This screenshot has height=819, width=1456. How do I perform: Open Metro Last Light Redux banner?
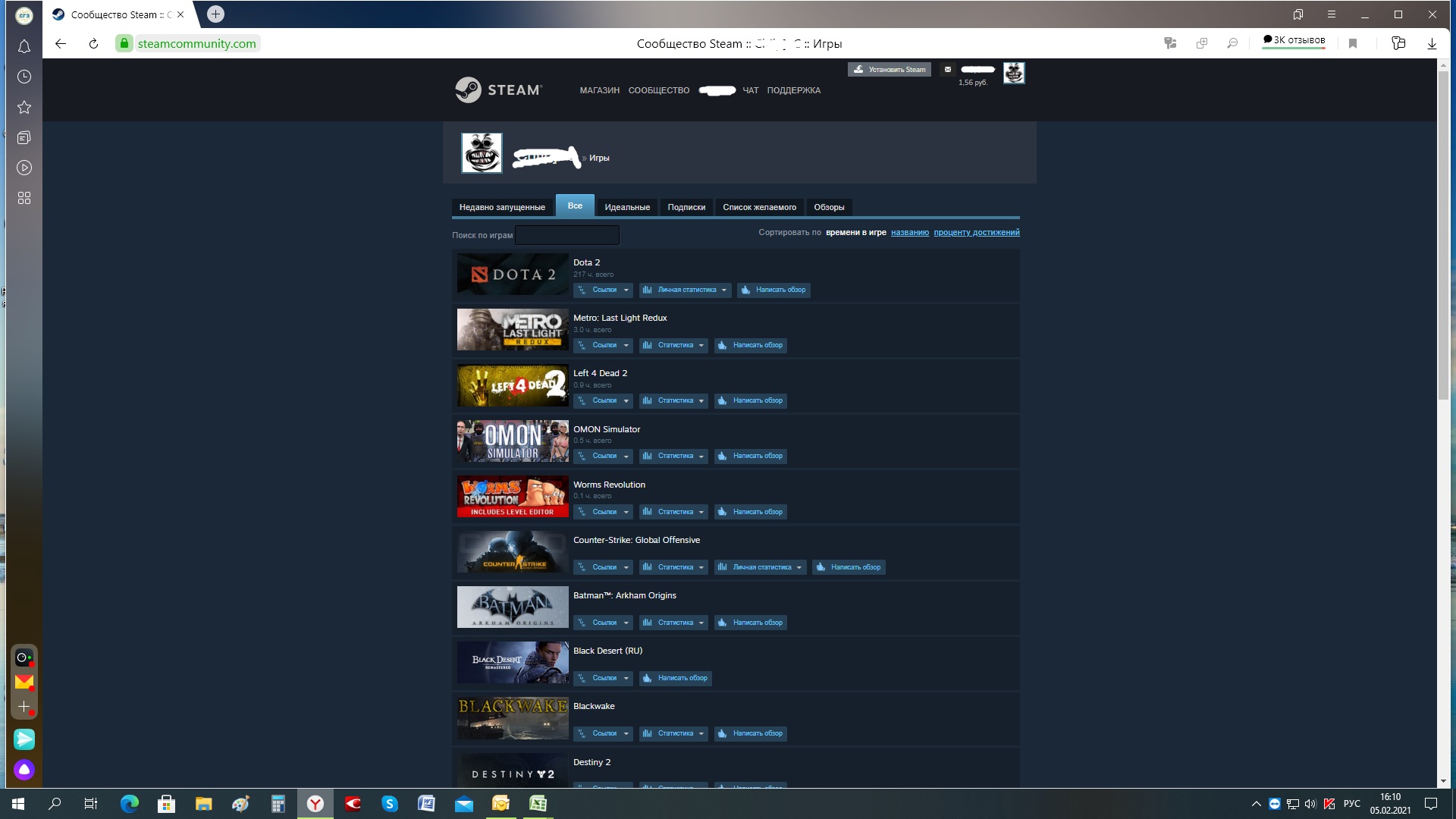click(513, 330)
